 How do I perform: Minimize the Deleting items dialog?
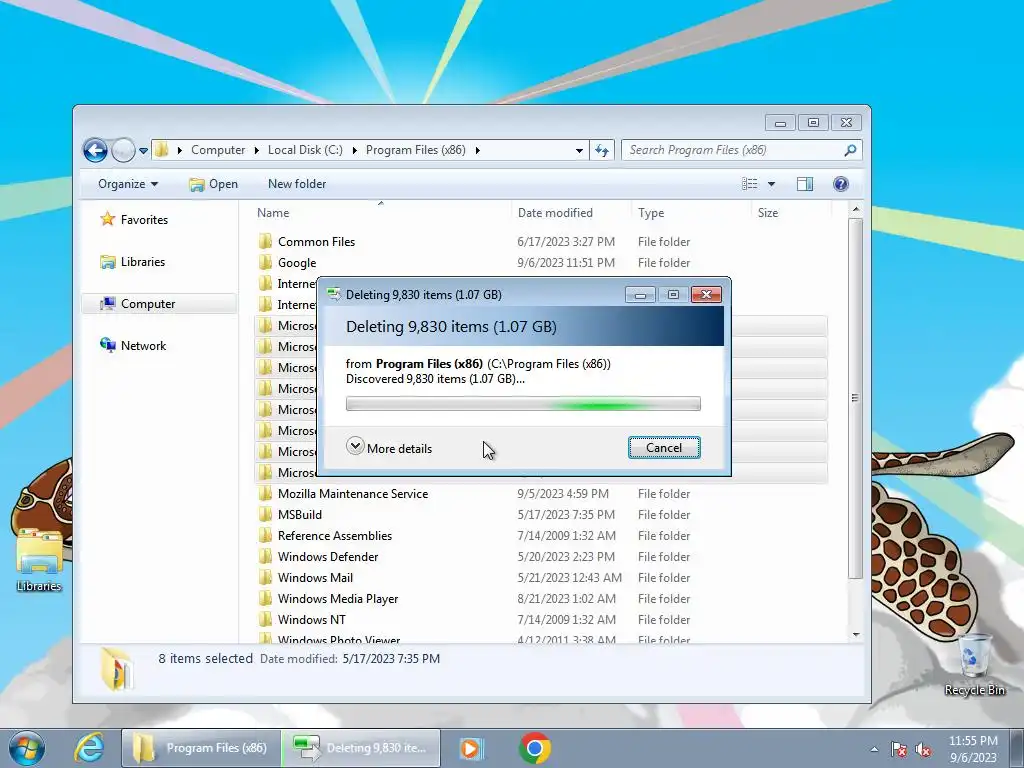click(x=640, y=295)
